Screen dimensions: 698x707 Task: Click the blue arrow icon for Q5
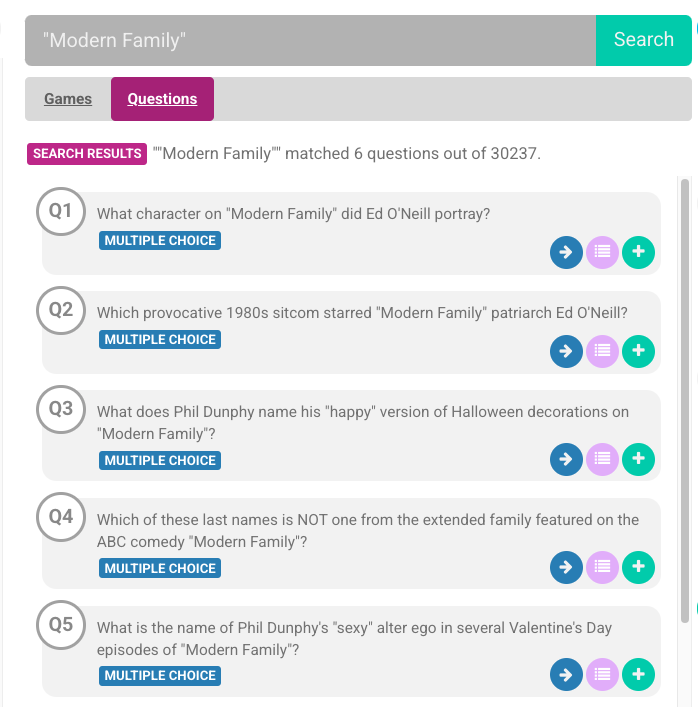pos(566,674)
